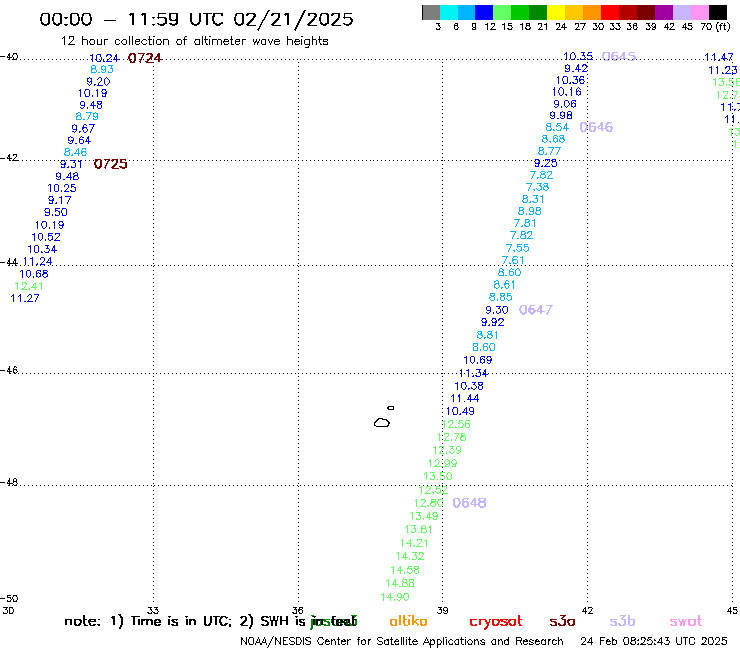Click the 11.27 wave height value
The image size is (740, 650).
(x=25, y=298)
